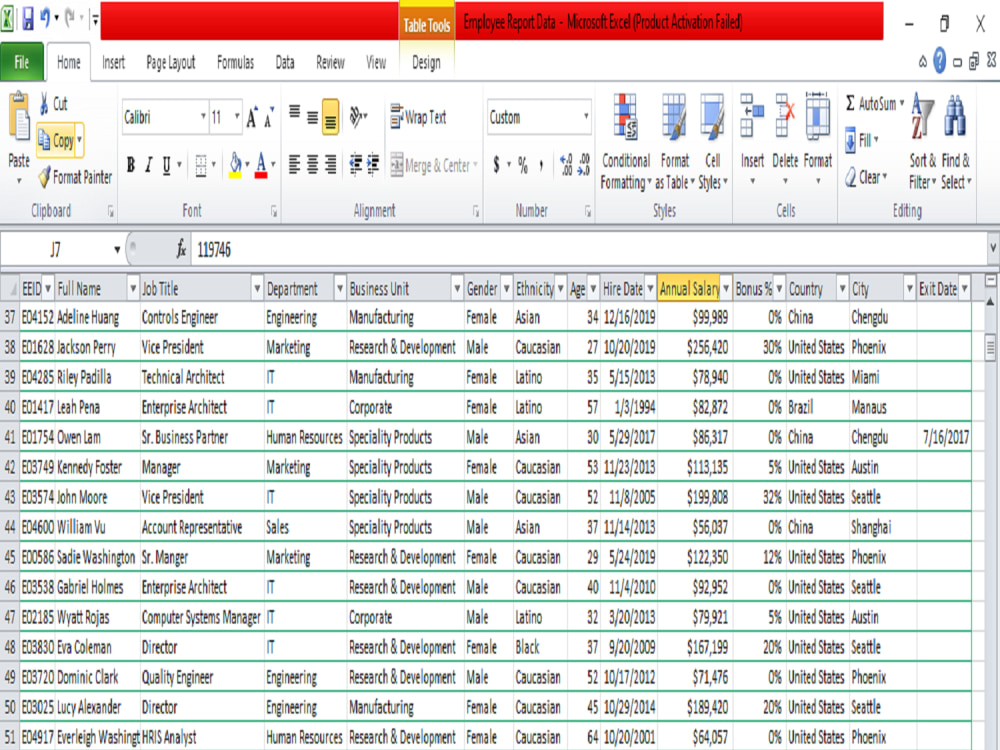Toggle Center horizontal alignment

click(312, 165)
